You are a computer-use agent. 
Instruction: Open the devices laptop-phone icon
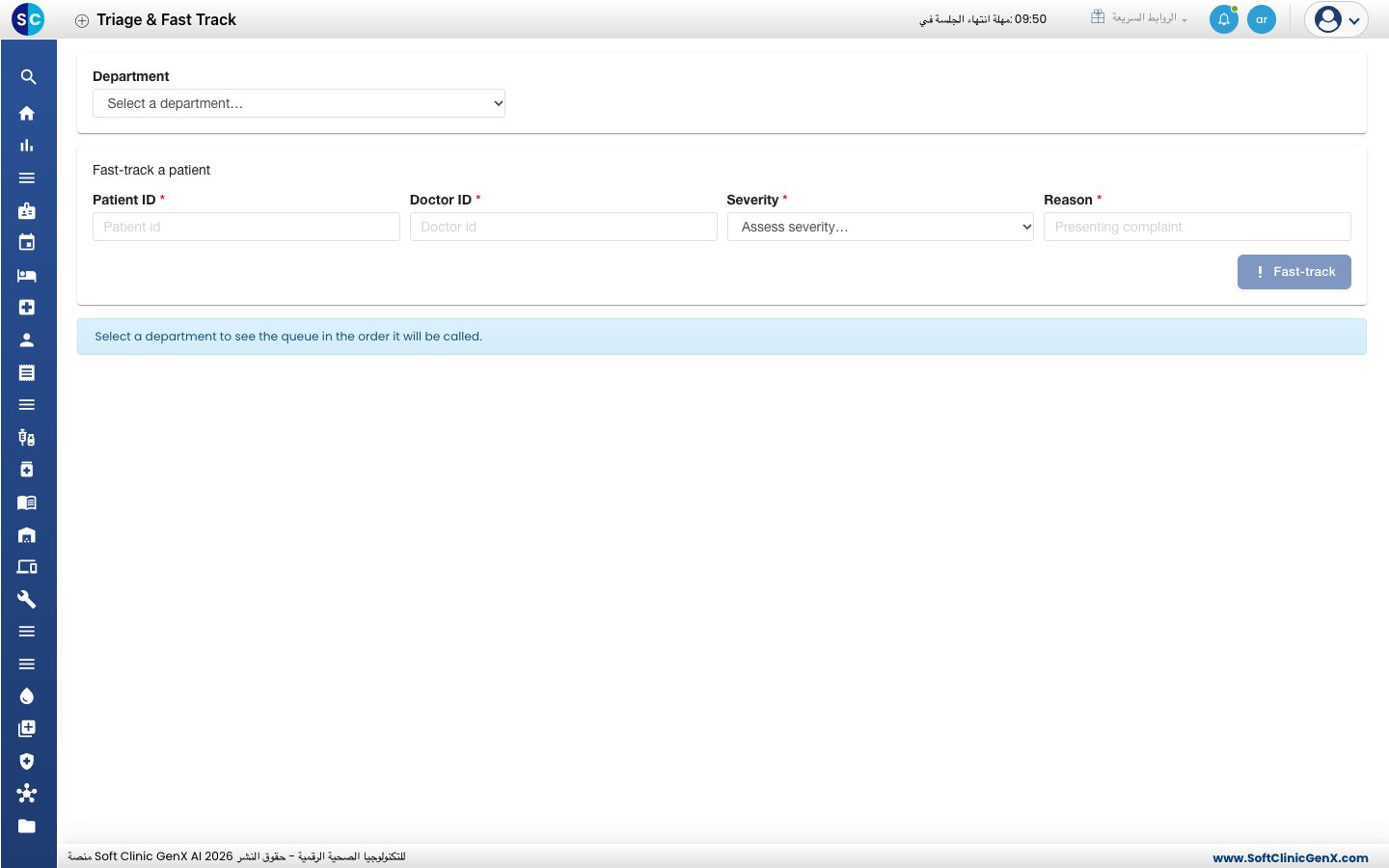pos(27,567)
